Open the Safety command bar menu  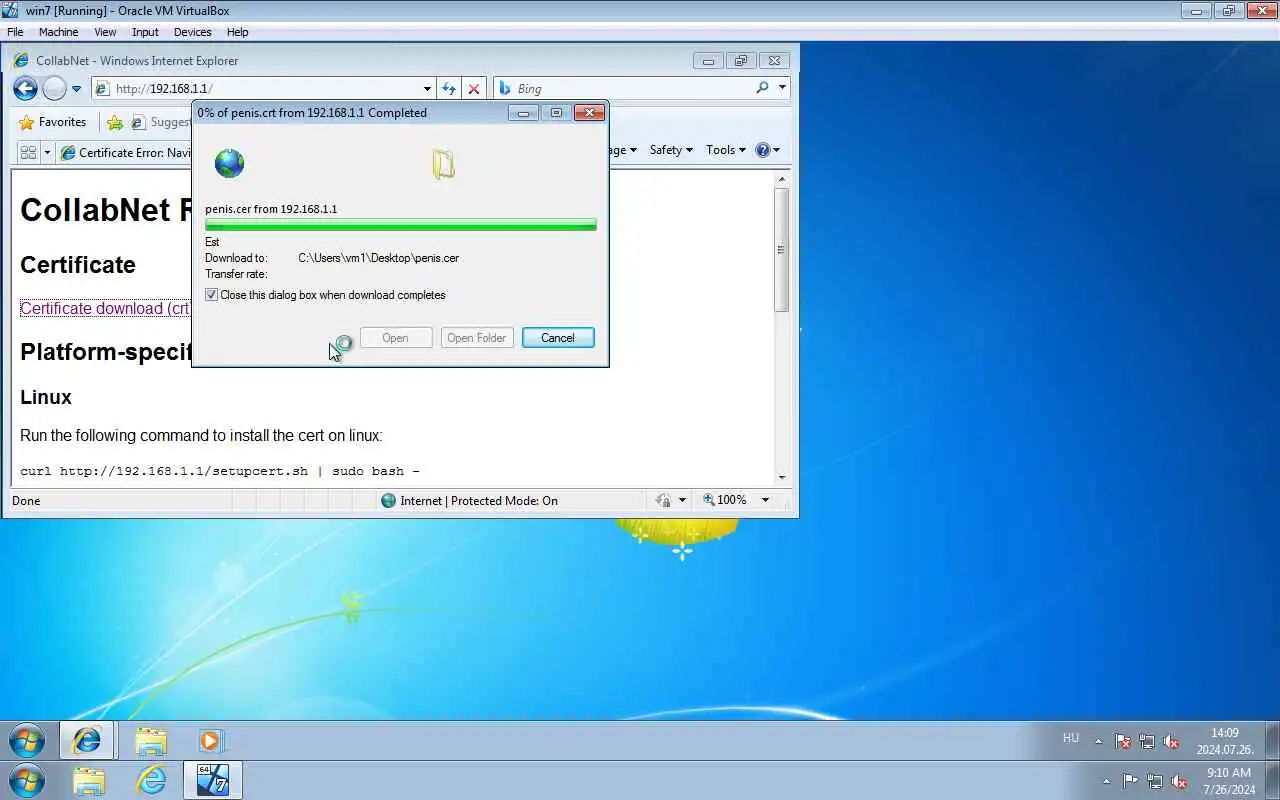click(671, 150)
